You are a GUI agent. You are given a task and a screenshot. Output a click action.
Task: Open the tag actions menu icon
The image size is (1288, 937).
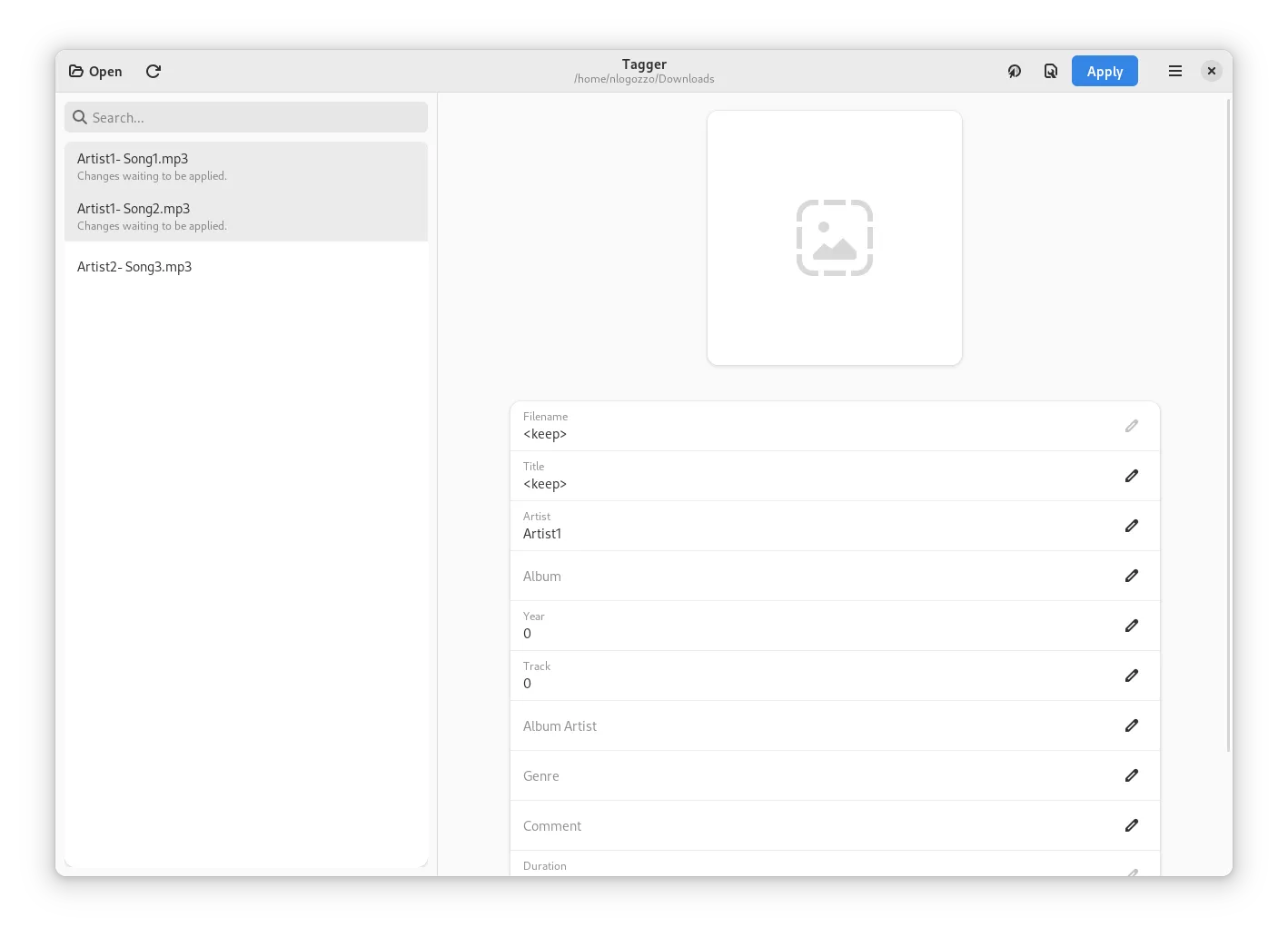point(1015,71)
